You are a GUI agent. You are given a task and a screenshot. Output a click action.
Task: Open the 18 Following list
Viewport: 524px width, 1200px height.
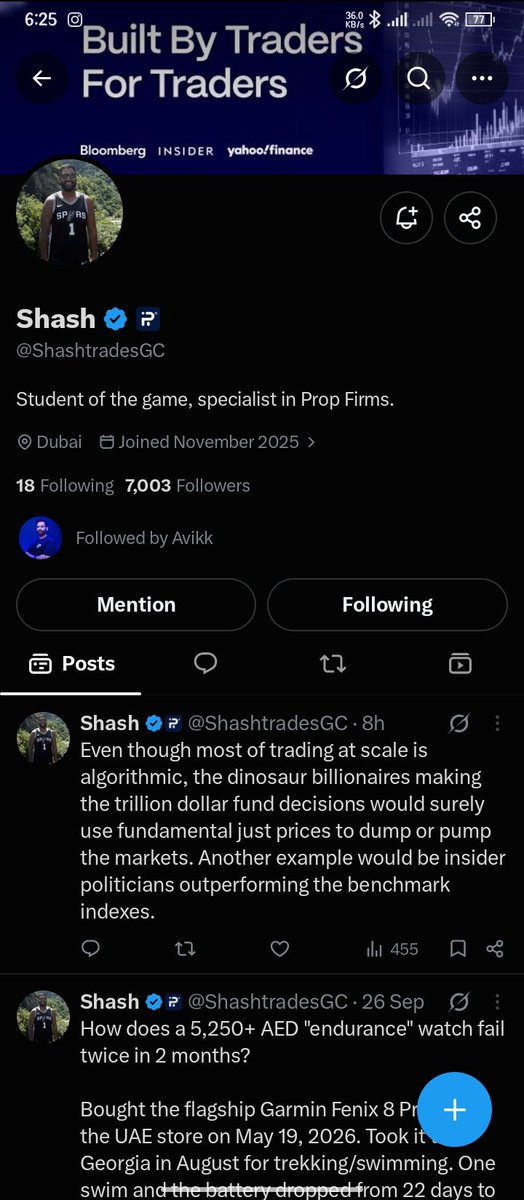[65, 486]
